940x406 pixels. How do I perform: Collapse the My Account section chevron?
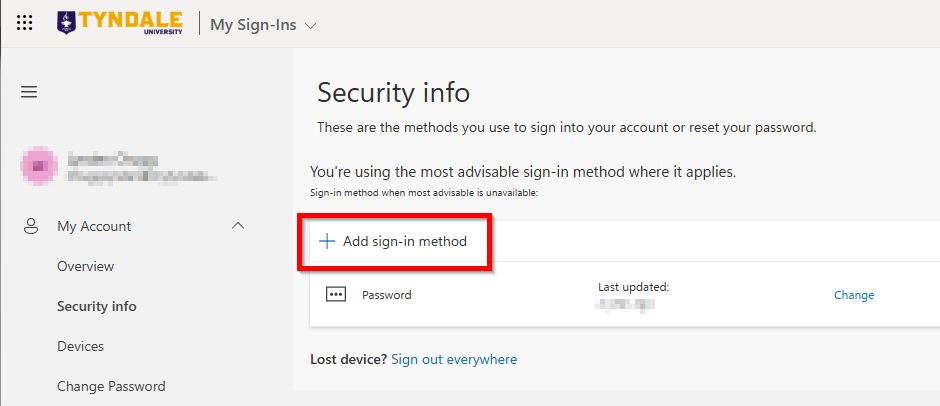click(238, 226)
